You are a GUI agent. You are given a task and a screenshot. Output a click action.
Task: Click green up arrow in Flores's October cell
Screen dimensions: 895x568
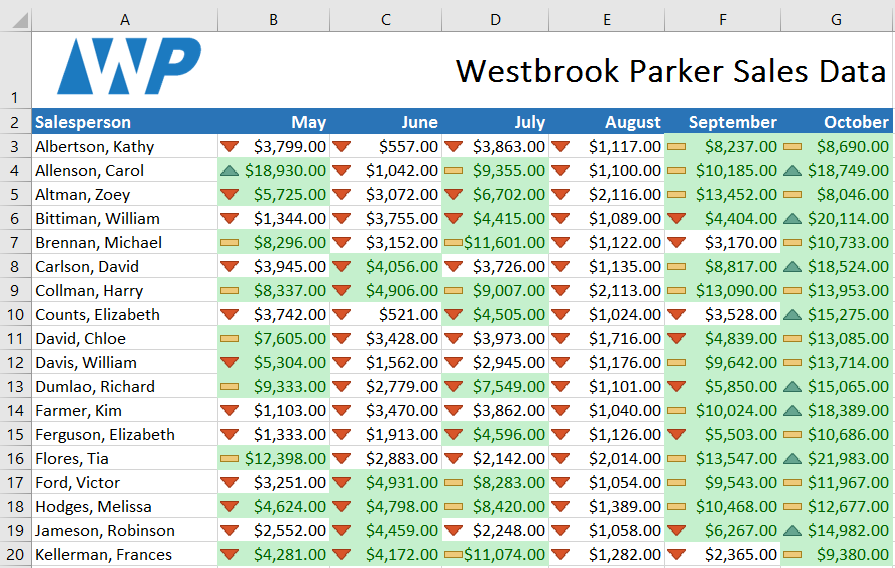(x=793, y=459)
